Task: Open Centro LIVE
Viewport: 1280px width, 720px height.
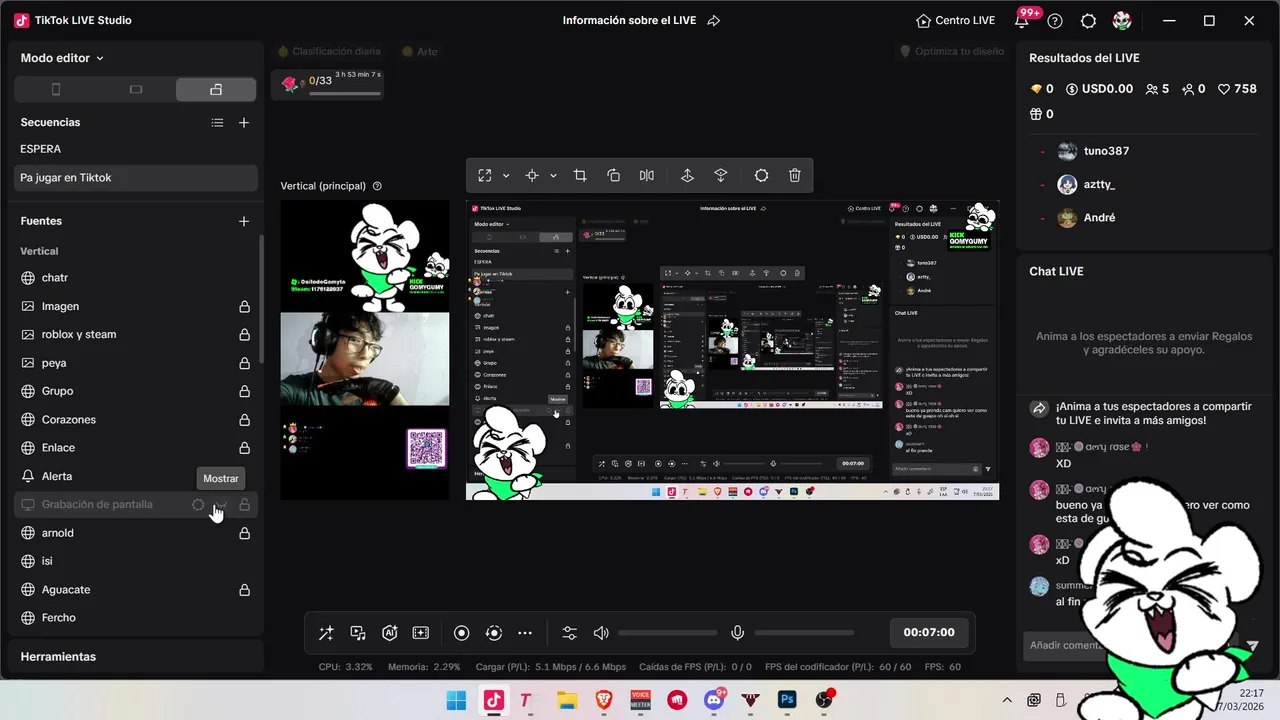Action: click(x=955, y=20)
